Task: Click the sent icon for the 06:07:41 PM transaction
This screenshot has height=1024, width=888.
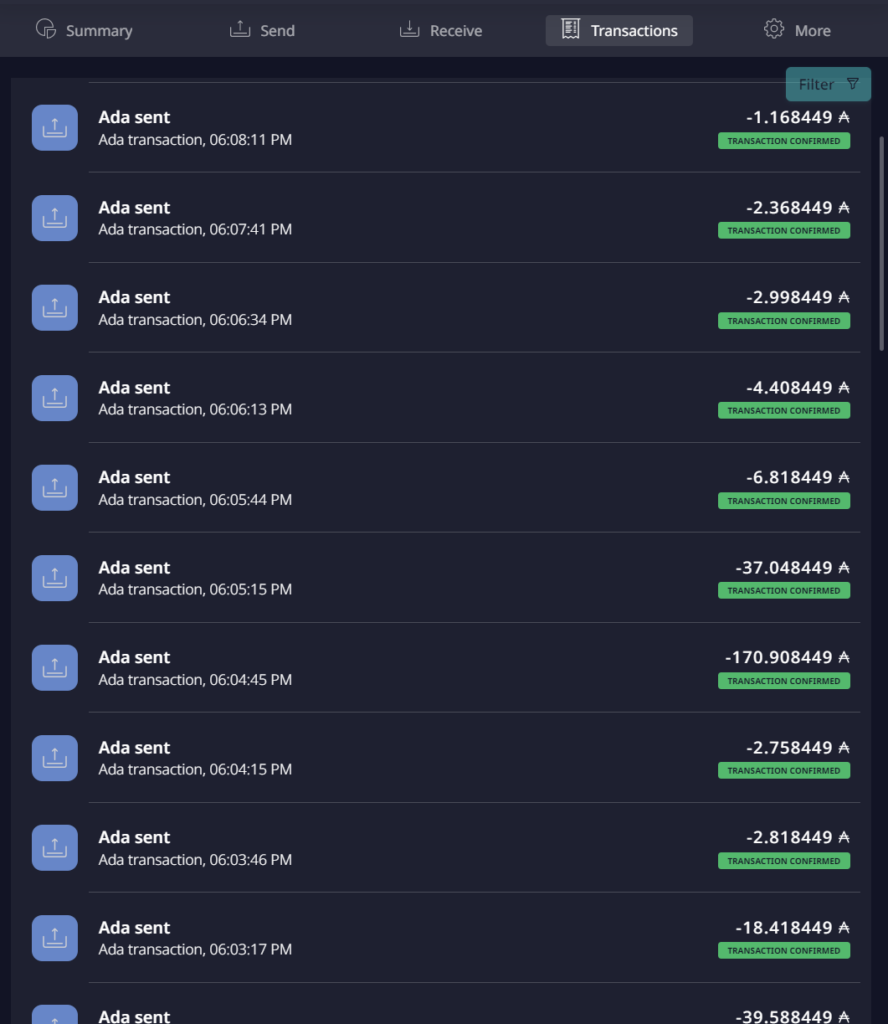Action: coord(55,218)
